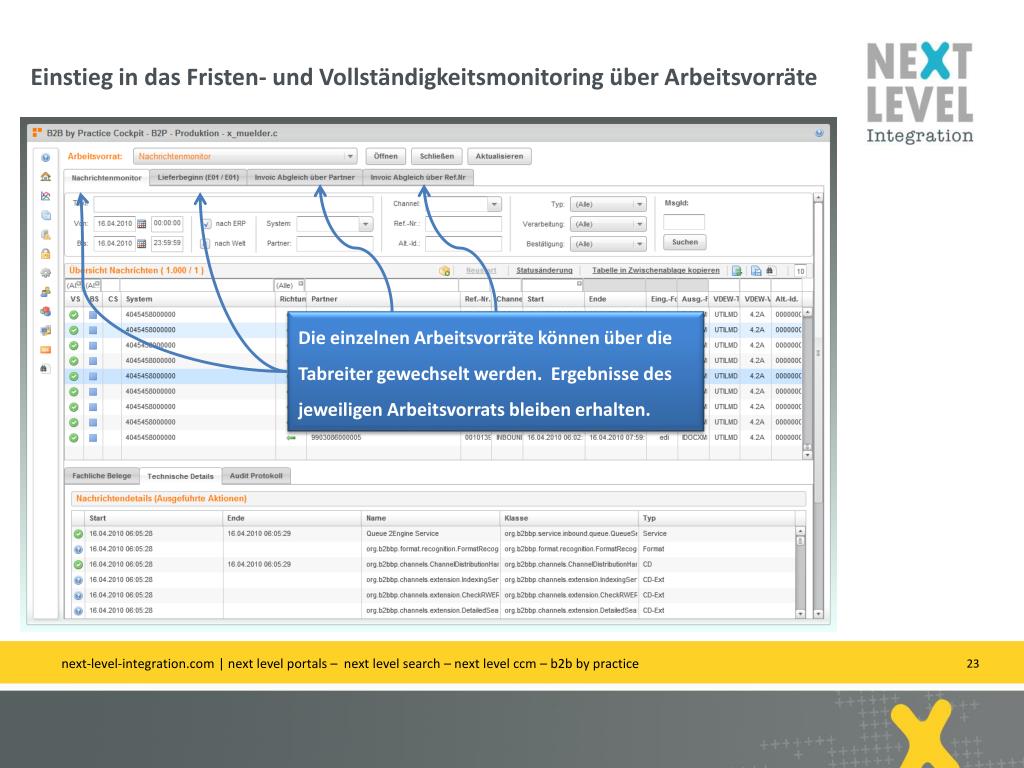
Task: Switch to Technische Details tab
Action: click(180, 476)
